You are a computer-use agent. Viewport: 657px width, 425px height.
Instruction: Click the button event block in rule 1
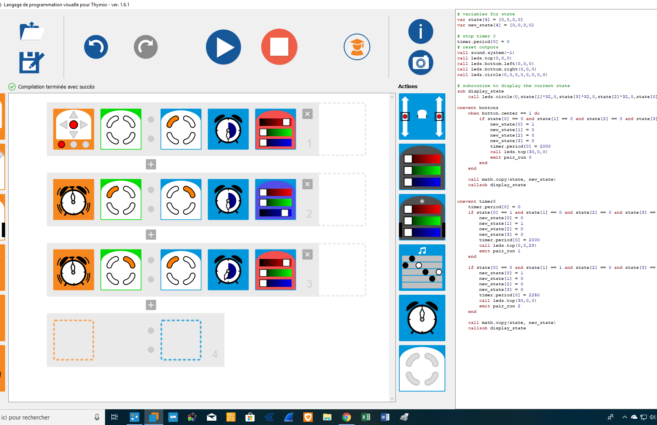(73, 130)
